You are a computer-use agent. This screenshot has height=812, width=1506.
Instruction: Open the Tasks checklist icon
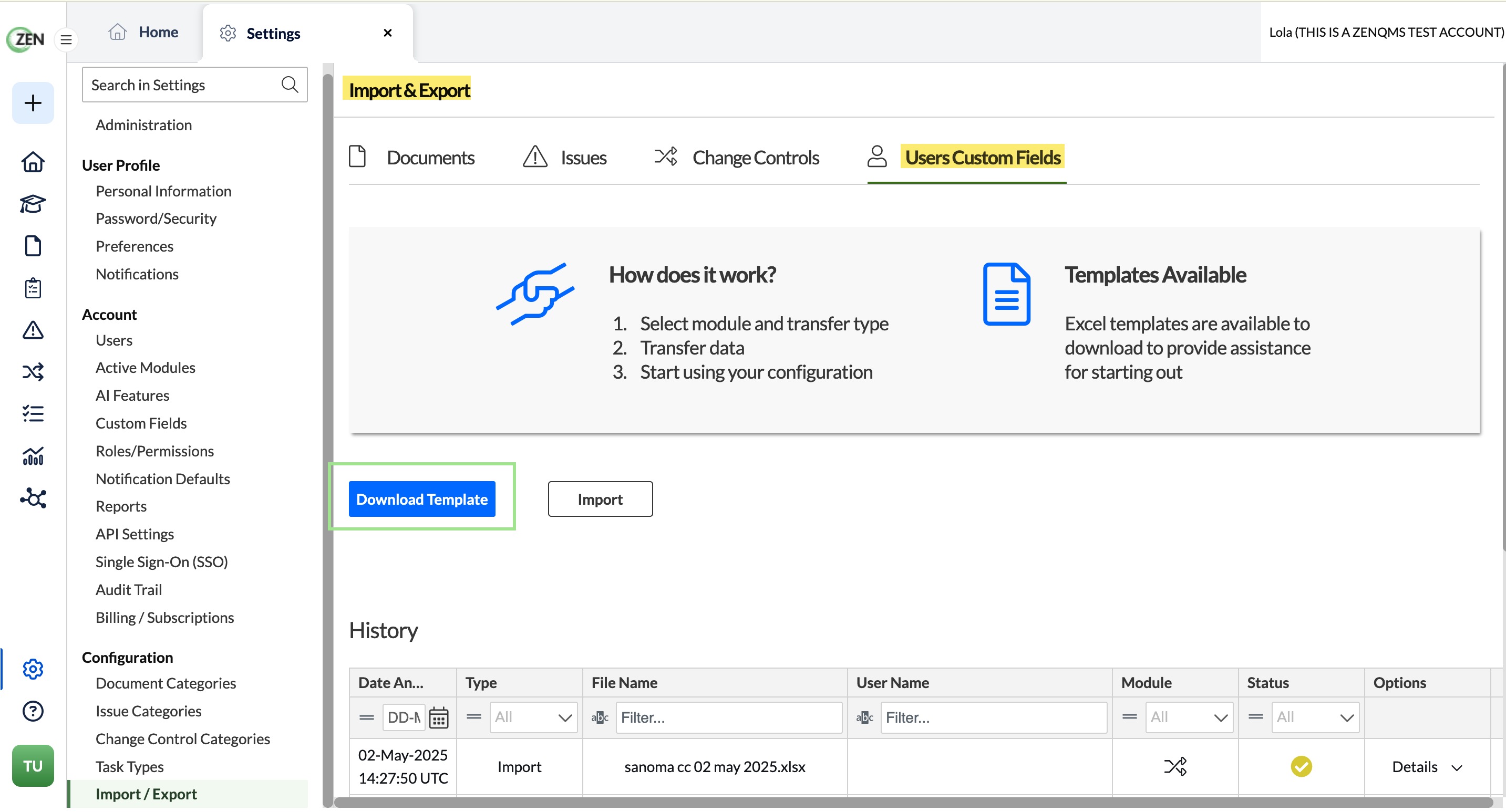coord(33,413)
